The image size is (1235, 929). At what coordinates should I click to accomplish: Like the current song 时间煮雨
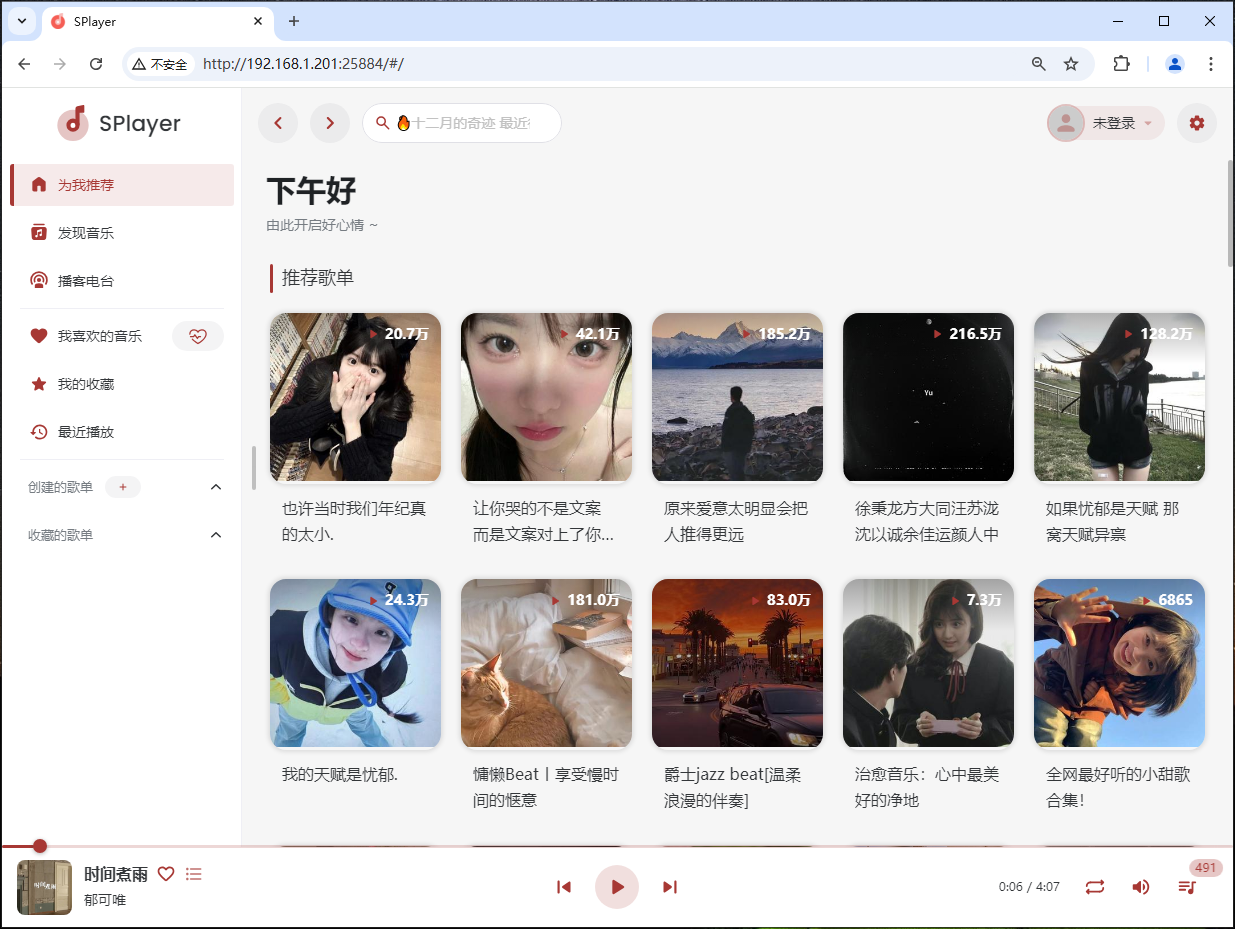pyautogui.click(x=166, y=873)
